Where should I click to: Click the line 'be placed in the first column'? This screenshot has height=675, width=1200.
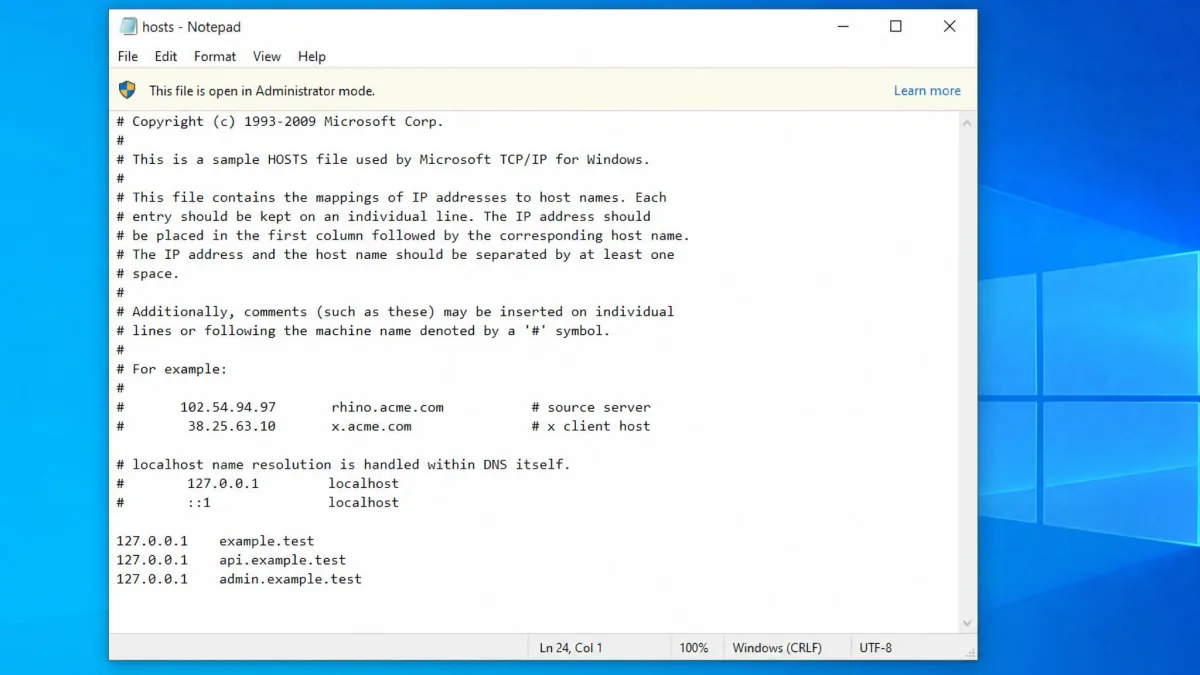pos(403,236)
